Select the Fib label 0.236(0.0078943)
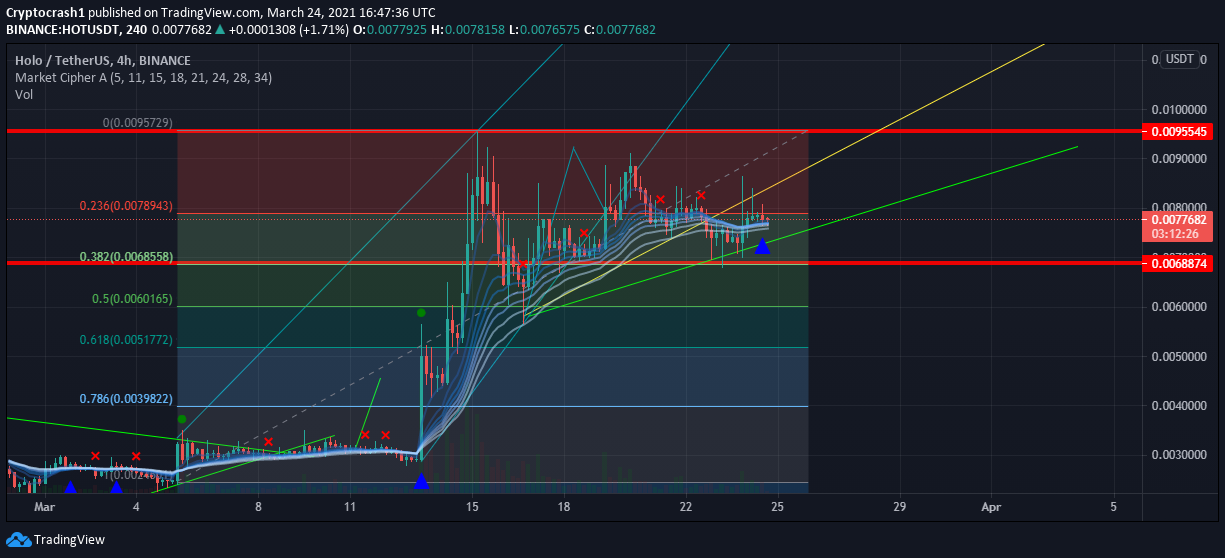1225x558 pixels. [x=126, y=206]
